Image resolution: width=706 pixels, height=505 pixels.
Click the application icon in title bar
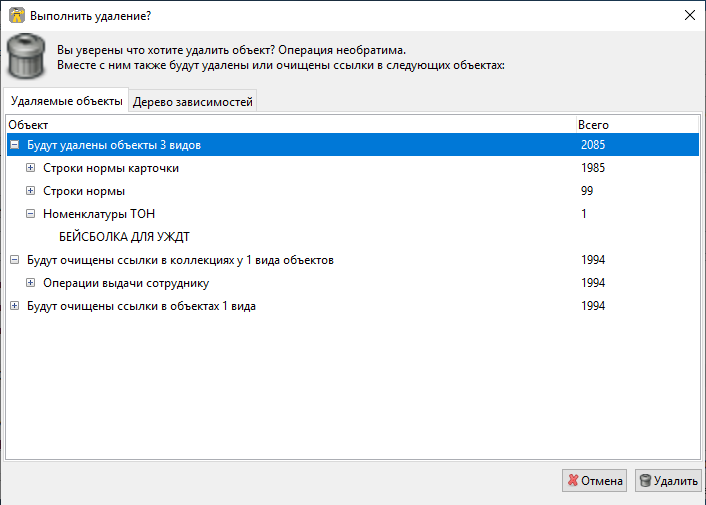pos(17,15)
